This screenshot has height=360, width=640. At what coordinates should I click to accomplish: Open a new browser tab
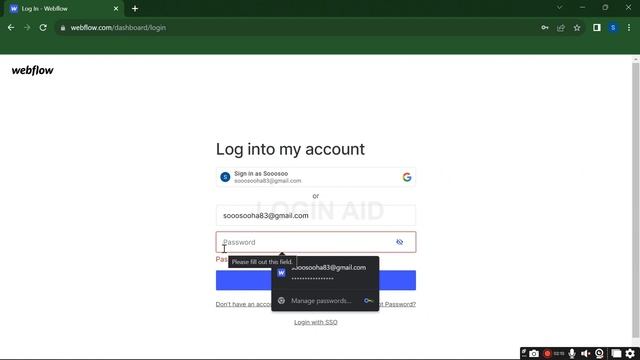[135, 9]
